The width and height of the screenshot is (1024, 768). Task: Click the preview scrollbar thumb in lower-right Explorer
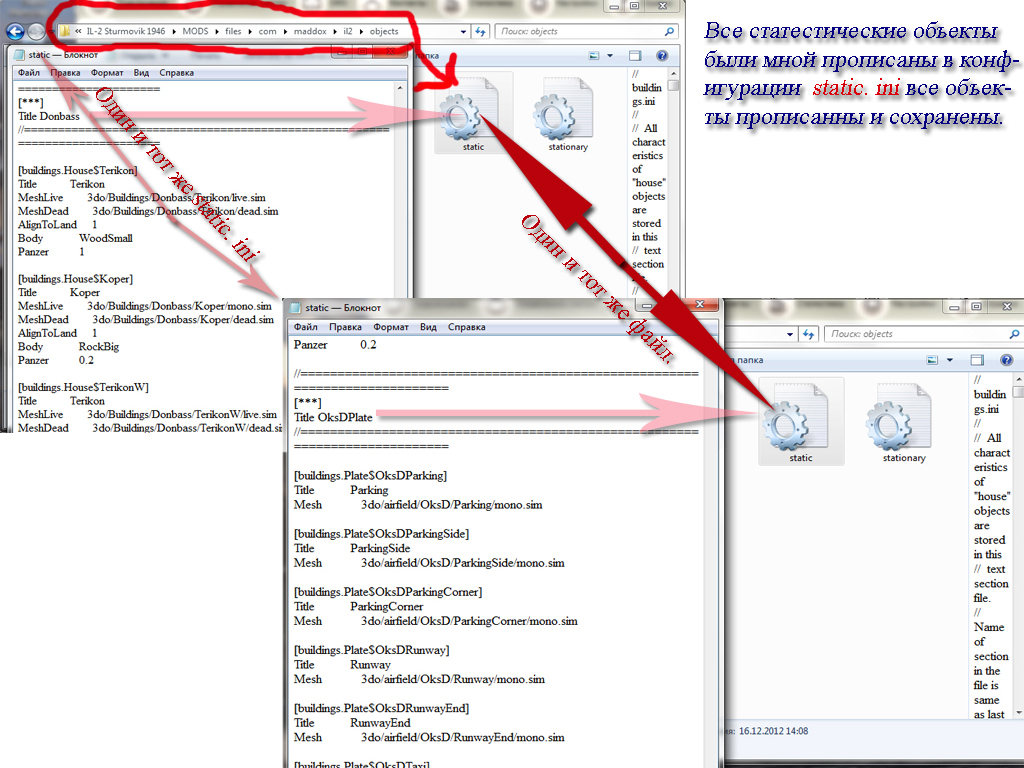pos(1018,392)
